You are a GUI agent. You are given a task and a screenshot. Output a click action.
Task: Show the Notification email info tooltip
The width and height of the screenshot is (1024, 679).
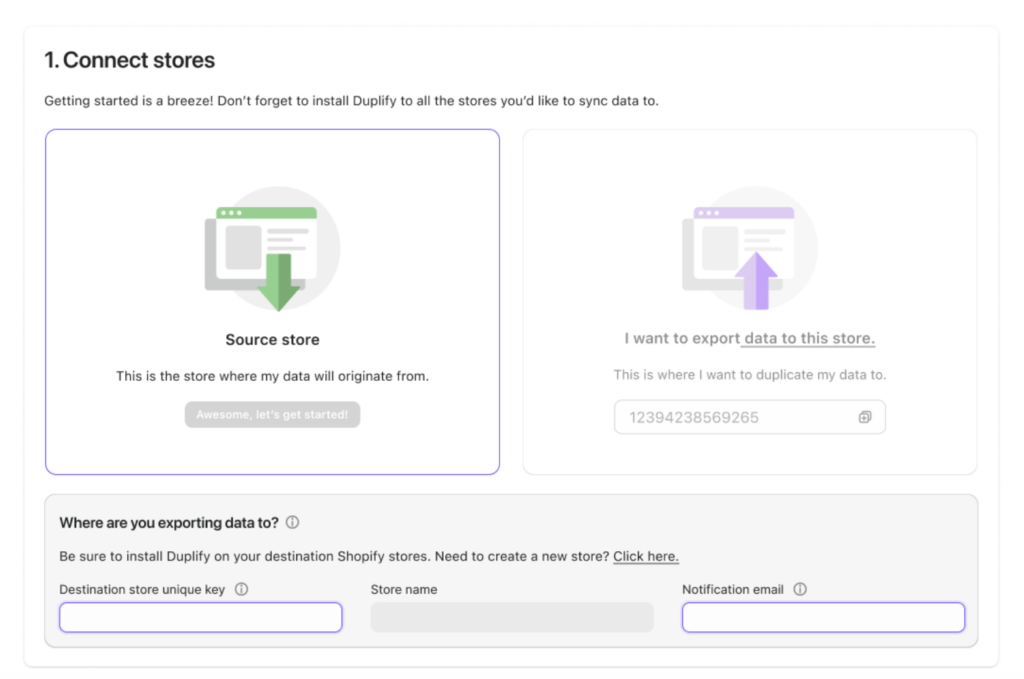pos(800,589)
